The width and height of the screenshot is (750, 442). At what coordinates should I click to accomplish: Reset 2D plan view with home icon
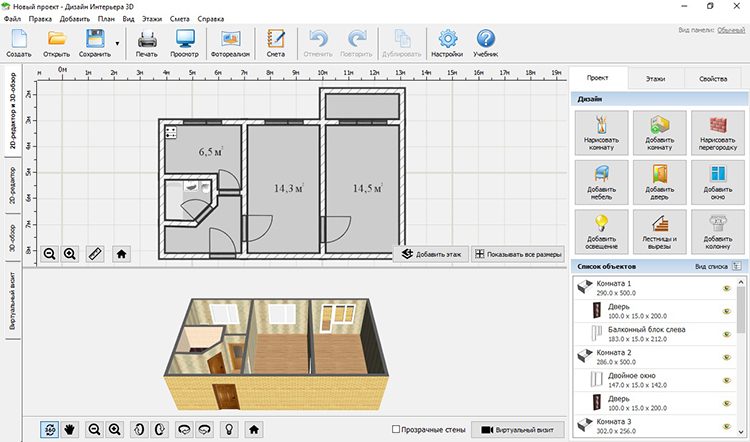[121, 254]
